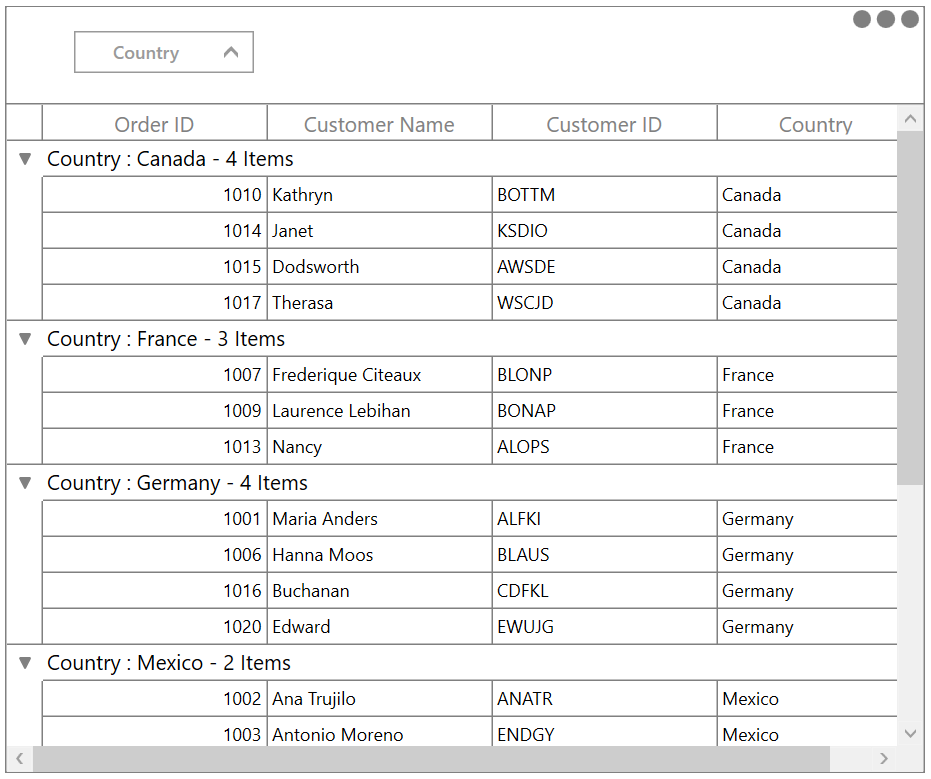
Task: Sort by the Customer Name column header
Action: pyautogui.click(x=379, y=124)
